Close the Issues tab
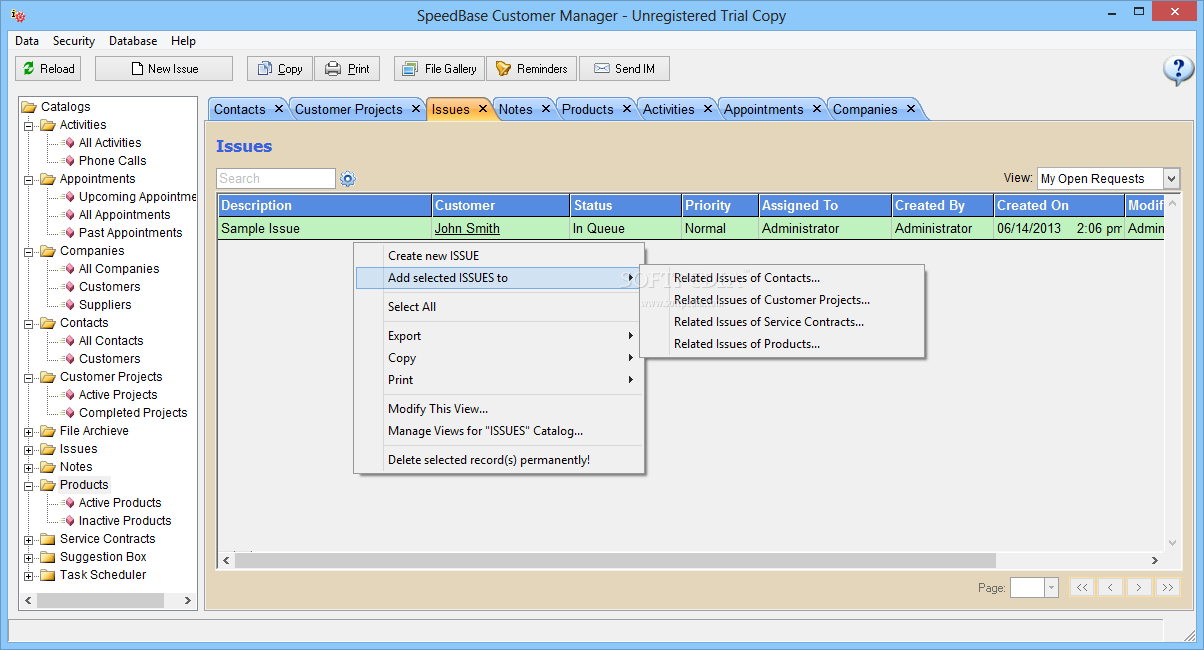 (483, 109)
